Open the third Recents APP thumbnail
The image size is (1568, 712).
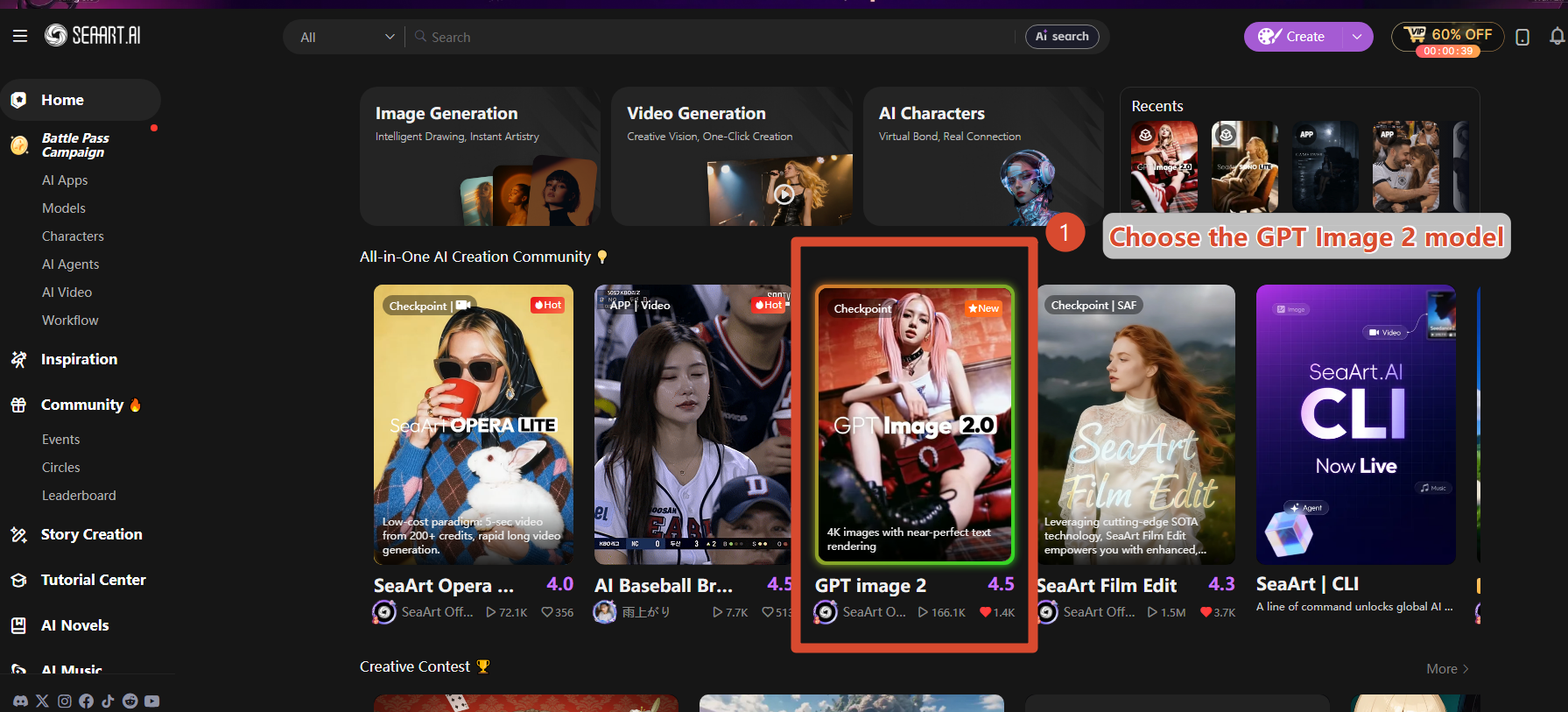click(1325, 166)
